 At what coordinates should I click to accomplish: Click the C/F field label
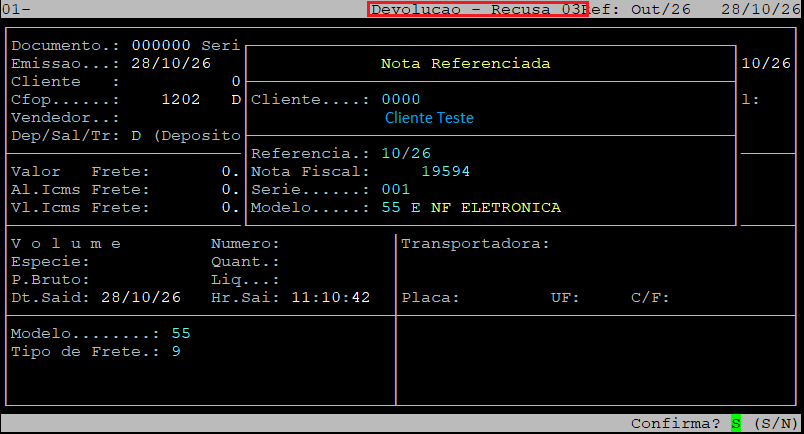(x=650, y=298)
